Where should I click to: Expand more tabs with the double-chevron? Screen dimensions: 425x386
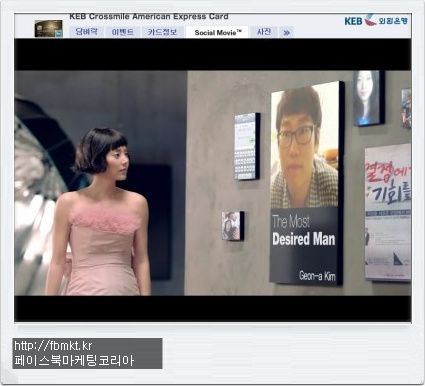point(286,32)
